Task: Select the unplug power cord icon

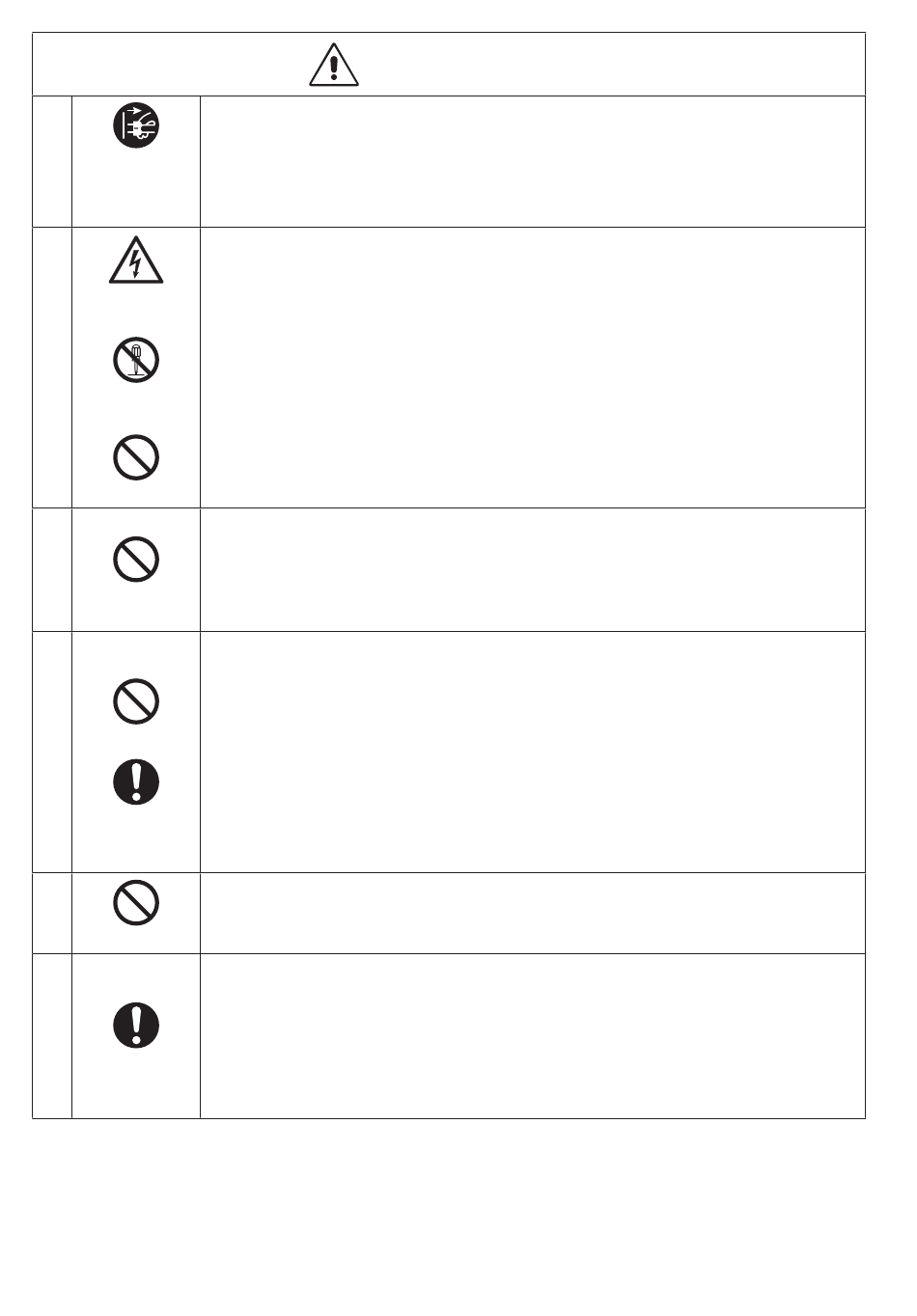Action: click(x=136, y=125)
